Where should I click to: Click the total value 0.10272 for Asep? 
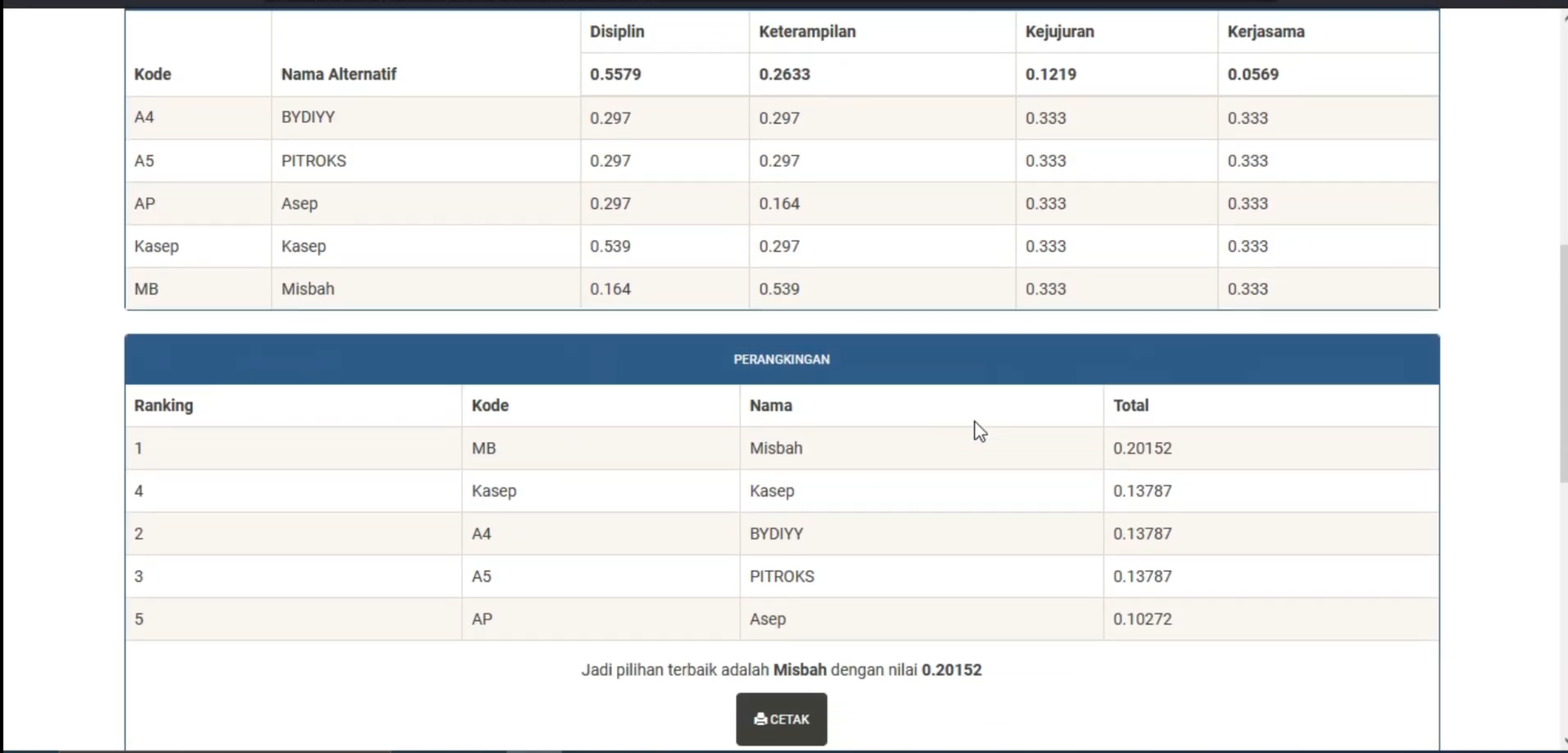point(1142,619)
